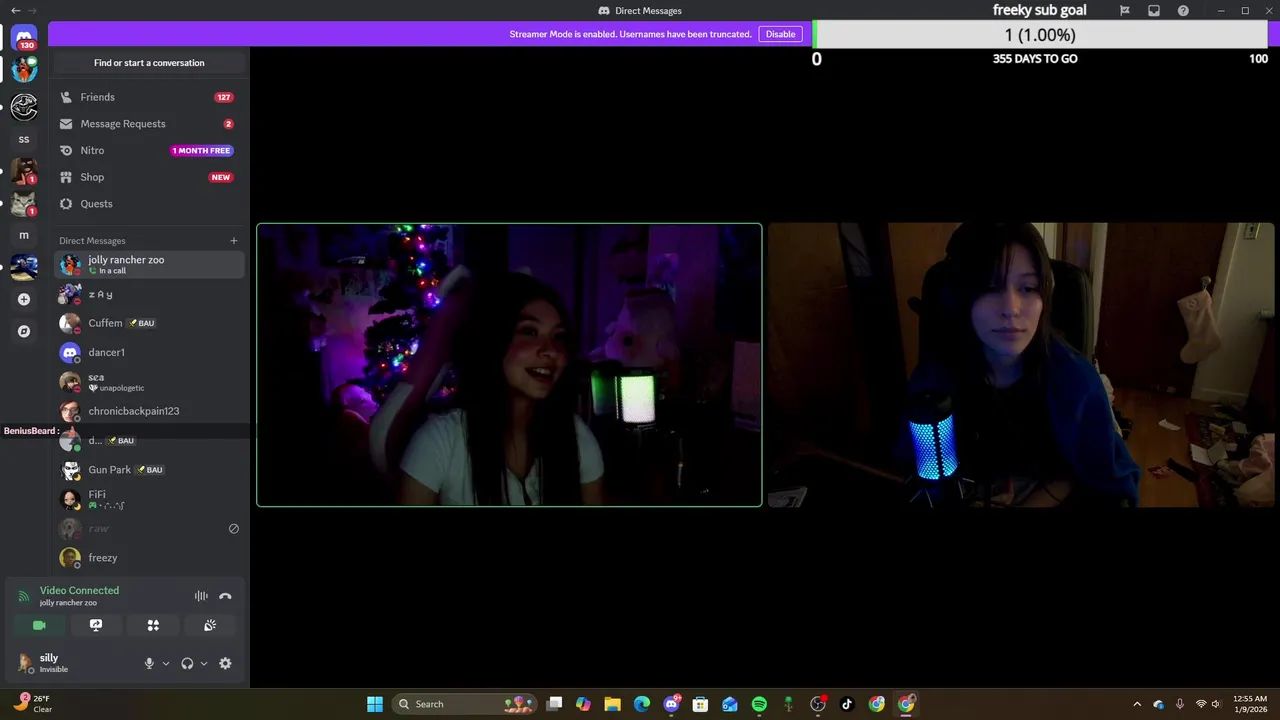This screenshot has width=1280, height=720.
Task: Show hidden system tray icons
Action: coord(1137,704)
